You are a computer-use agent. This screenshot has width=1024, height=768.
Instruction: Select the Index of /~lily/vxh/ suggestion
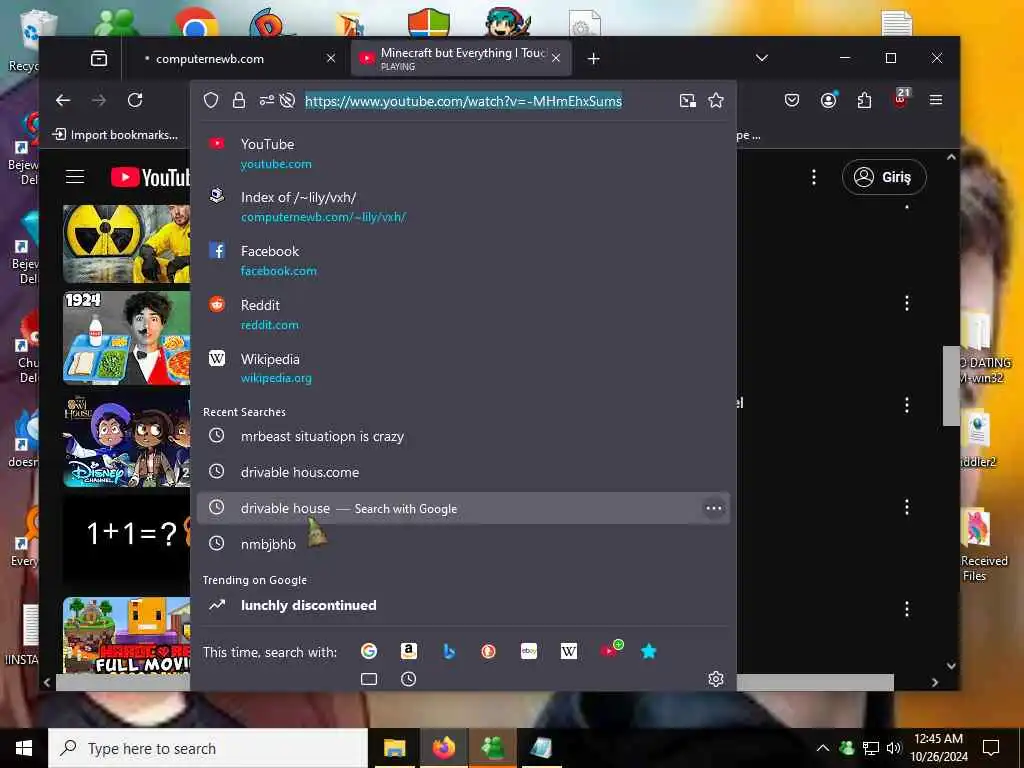[463, 207]
